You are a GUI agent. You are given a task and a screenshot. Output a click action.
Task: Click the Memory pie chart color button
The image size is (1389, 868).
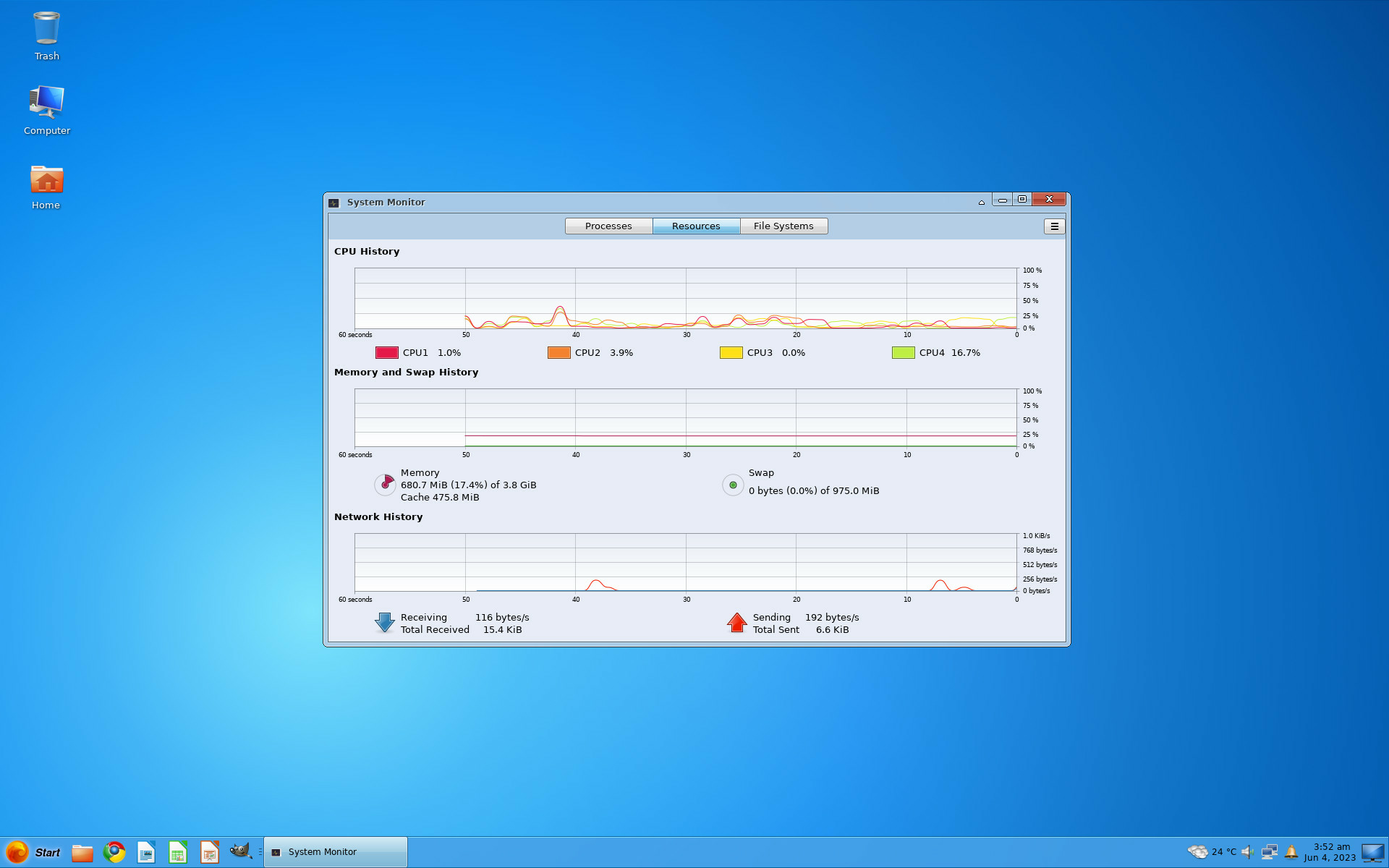(x=385, y=485)
